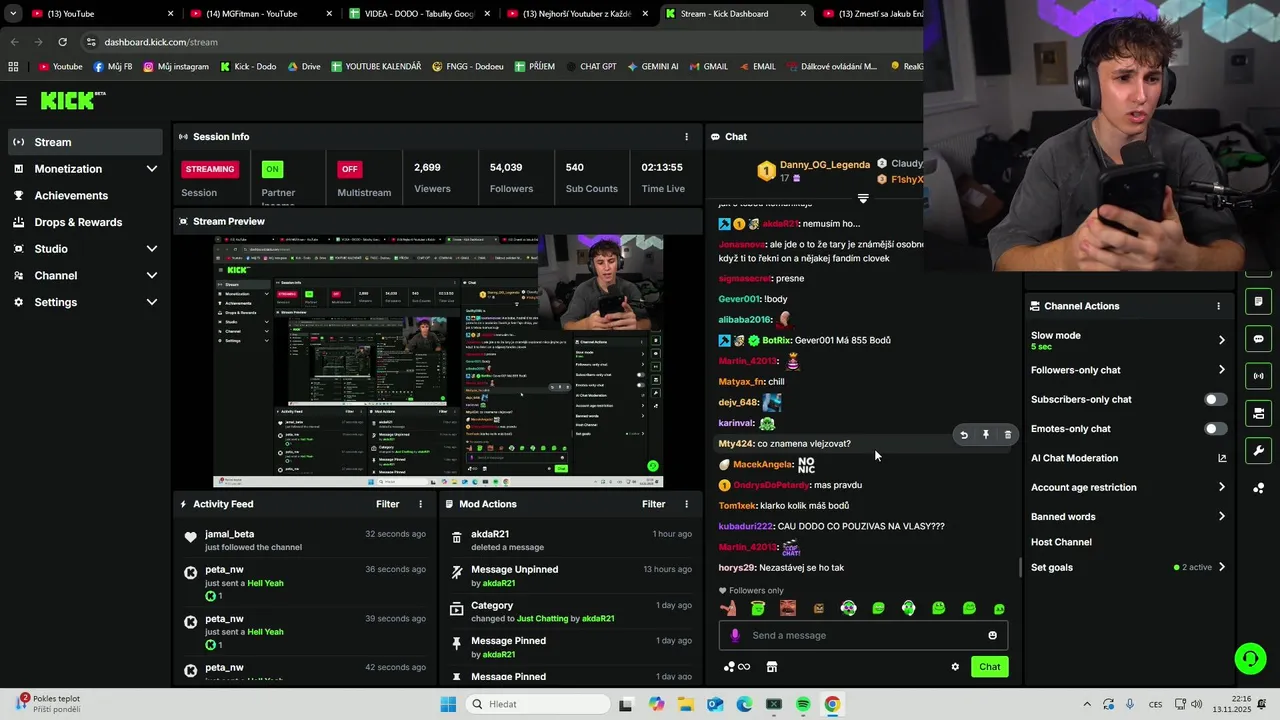The height and width of the screenshot is (720, 1280).
Task: Open the hamburger menu beside the Kick logo
Action: [21, 101]
